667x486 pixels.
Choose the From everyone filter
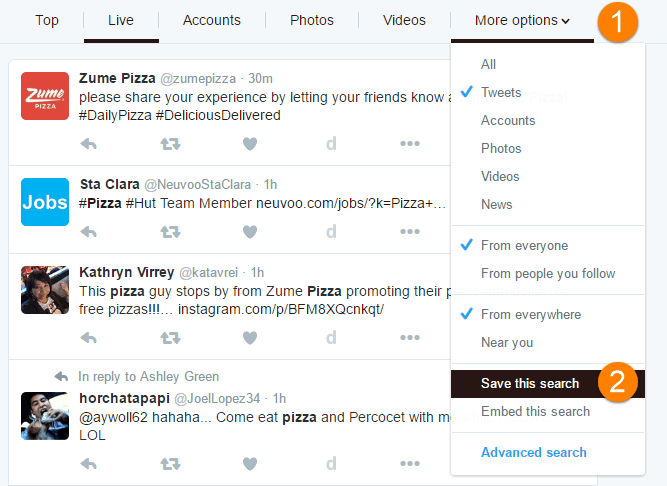click(x=524, y=246)
